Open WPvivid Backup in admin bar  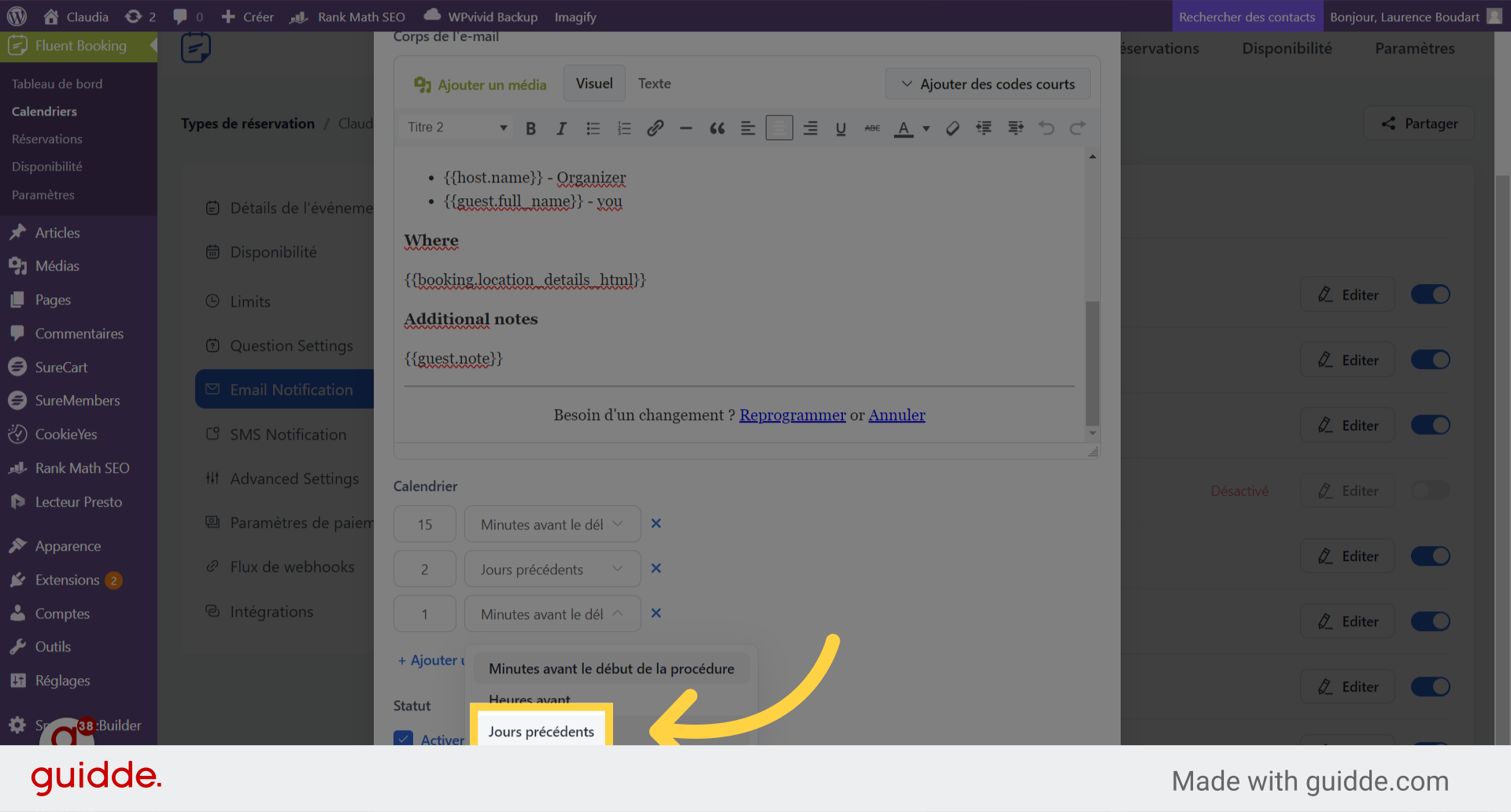(481, 17)
